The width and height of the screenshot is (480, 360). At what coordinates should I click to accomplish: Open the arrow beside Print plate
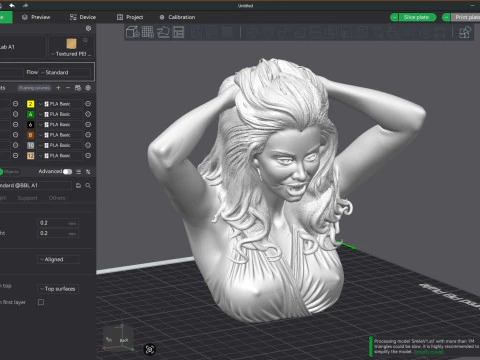(x=446, y=17)
